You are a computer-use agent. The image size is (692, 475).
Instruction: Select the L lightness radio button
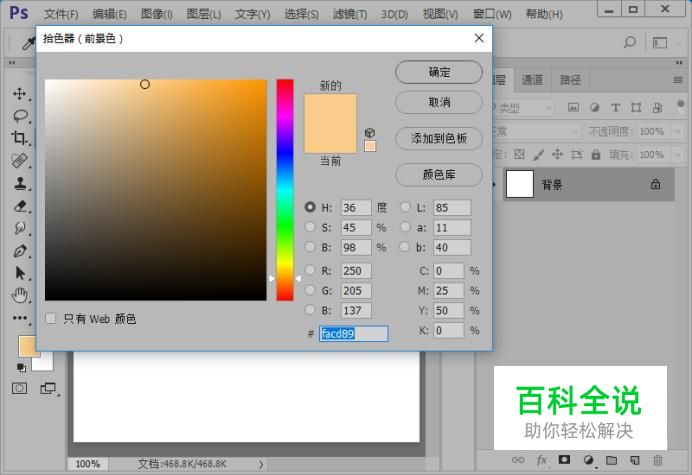(x=405, y=207)
